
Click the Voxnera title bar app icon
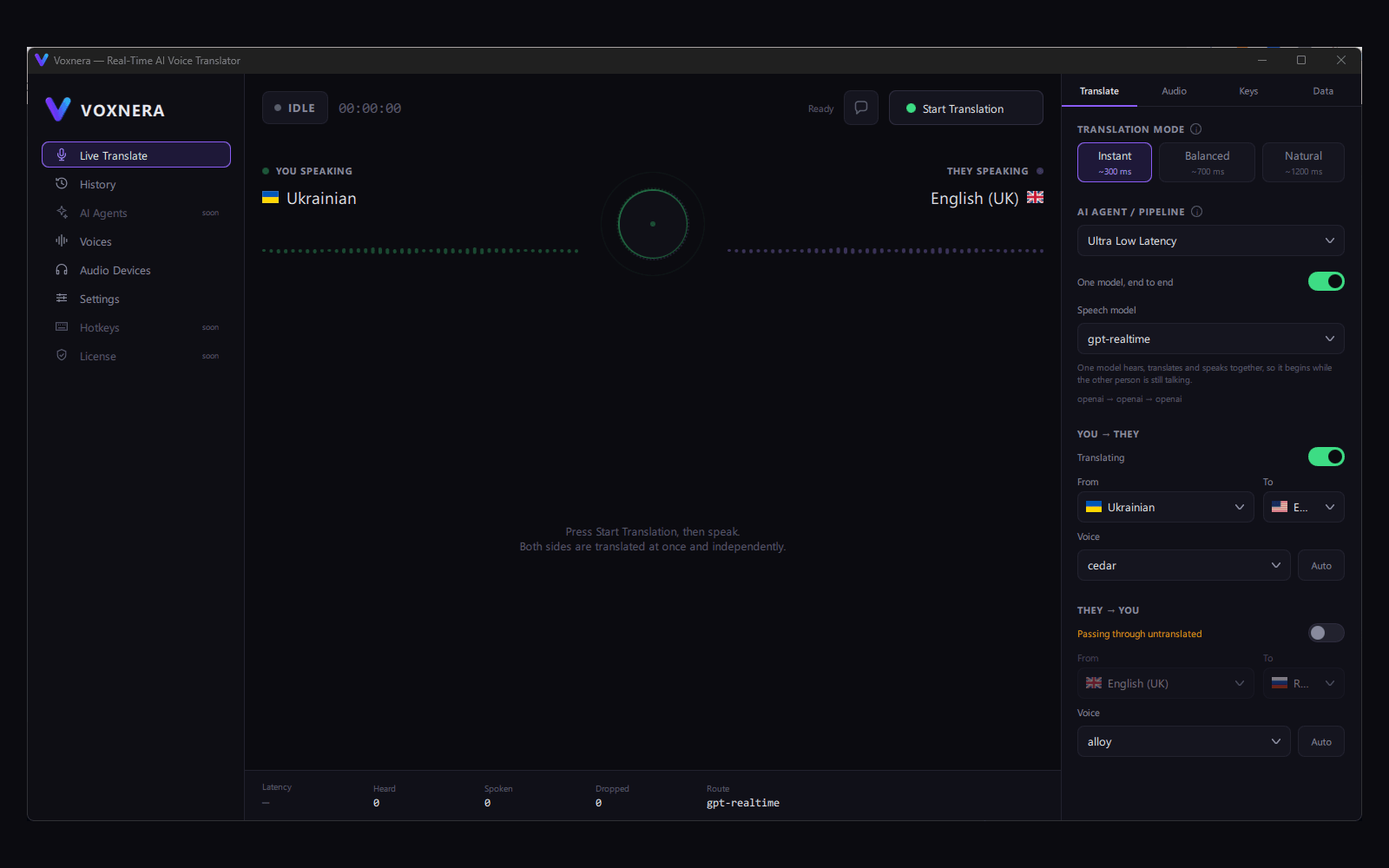click(x=41, y=60)
